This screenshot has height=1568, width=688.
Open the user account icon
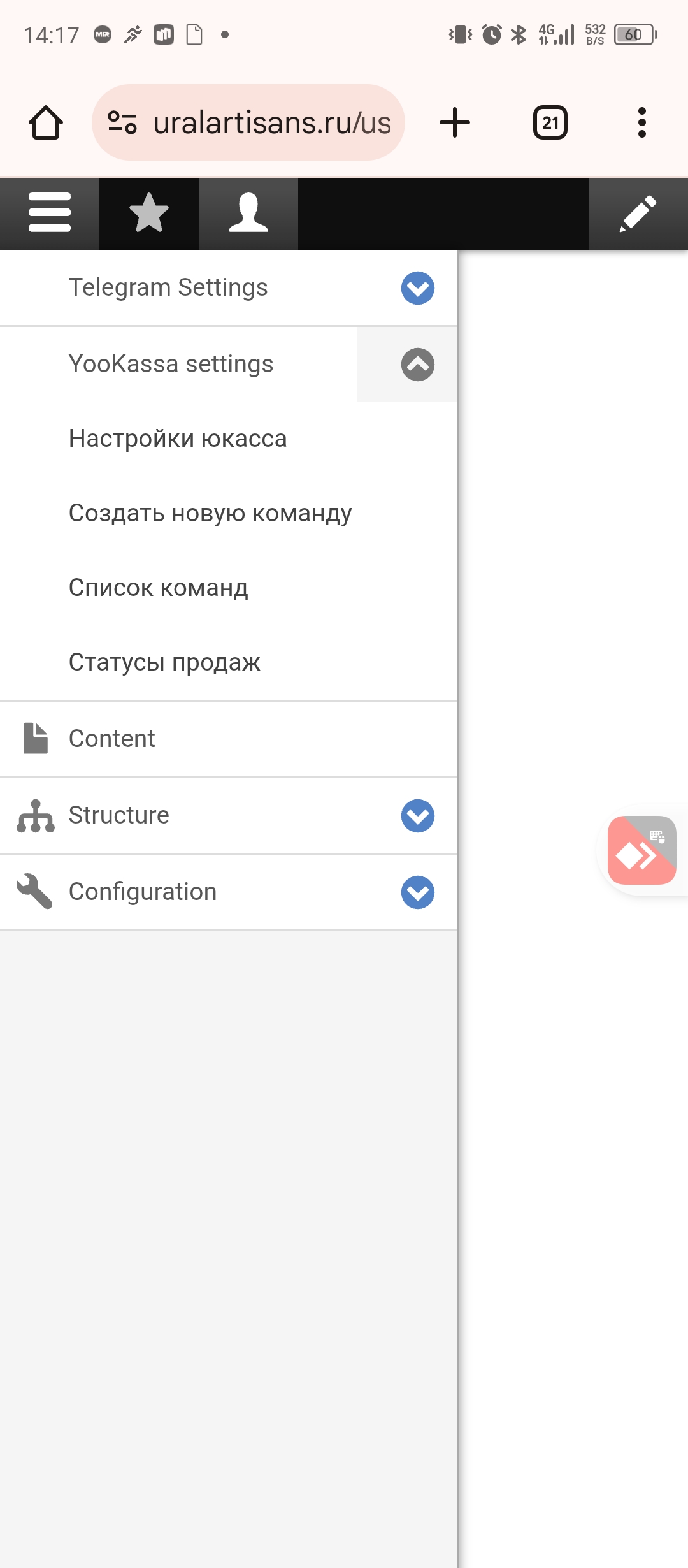pos(248,213)
